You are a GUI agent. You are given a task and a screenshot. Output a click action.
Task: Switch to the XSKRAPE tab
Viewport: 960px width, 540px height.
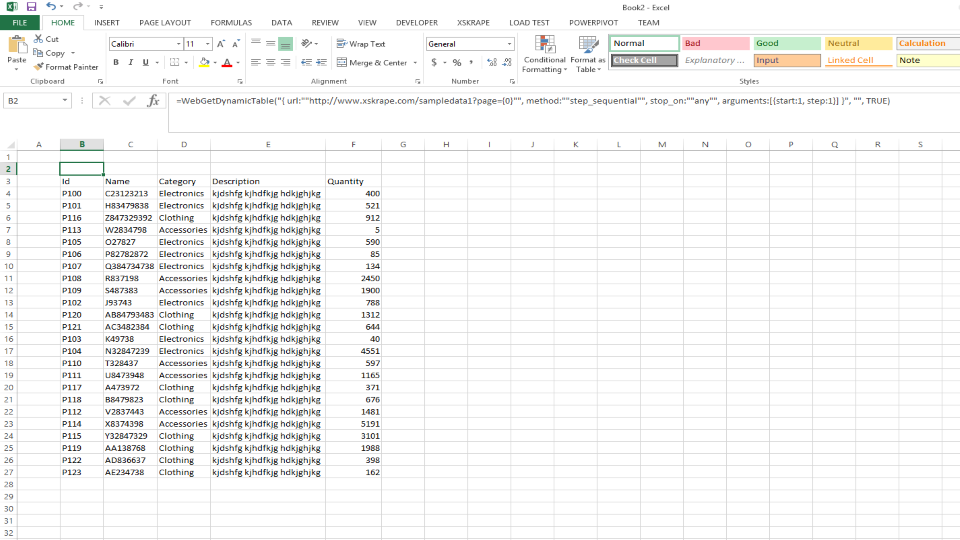point(473,23)
